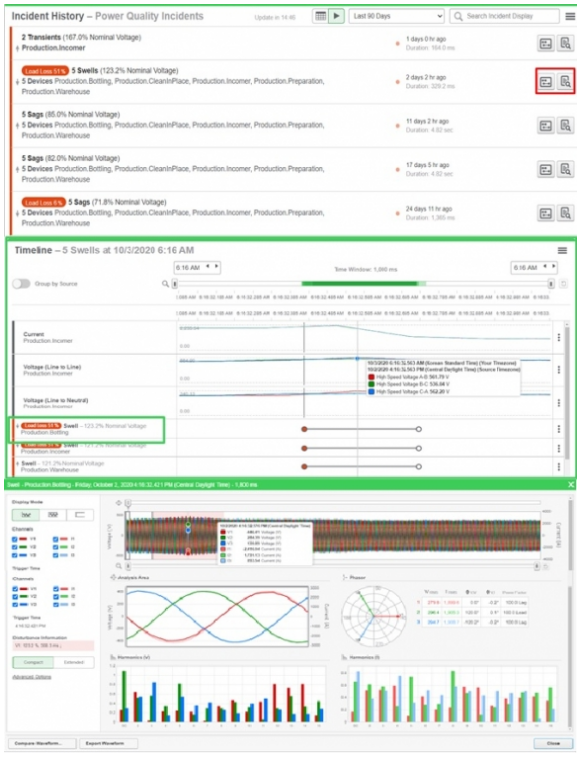Viewport: 586px width, 759px height.
Task: Open the Last 90 Days dropdown
Action: (x=396, y=16)
